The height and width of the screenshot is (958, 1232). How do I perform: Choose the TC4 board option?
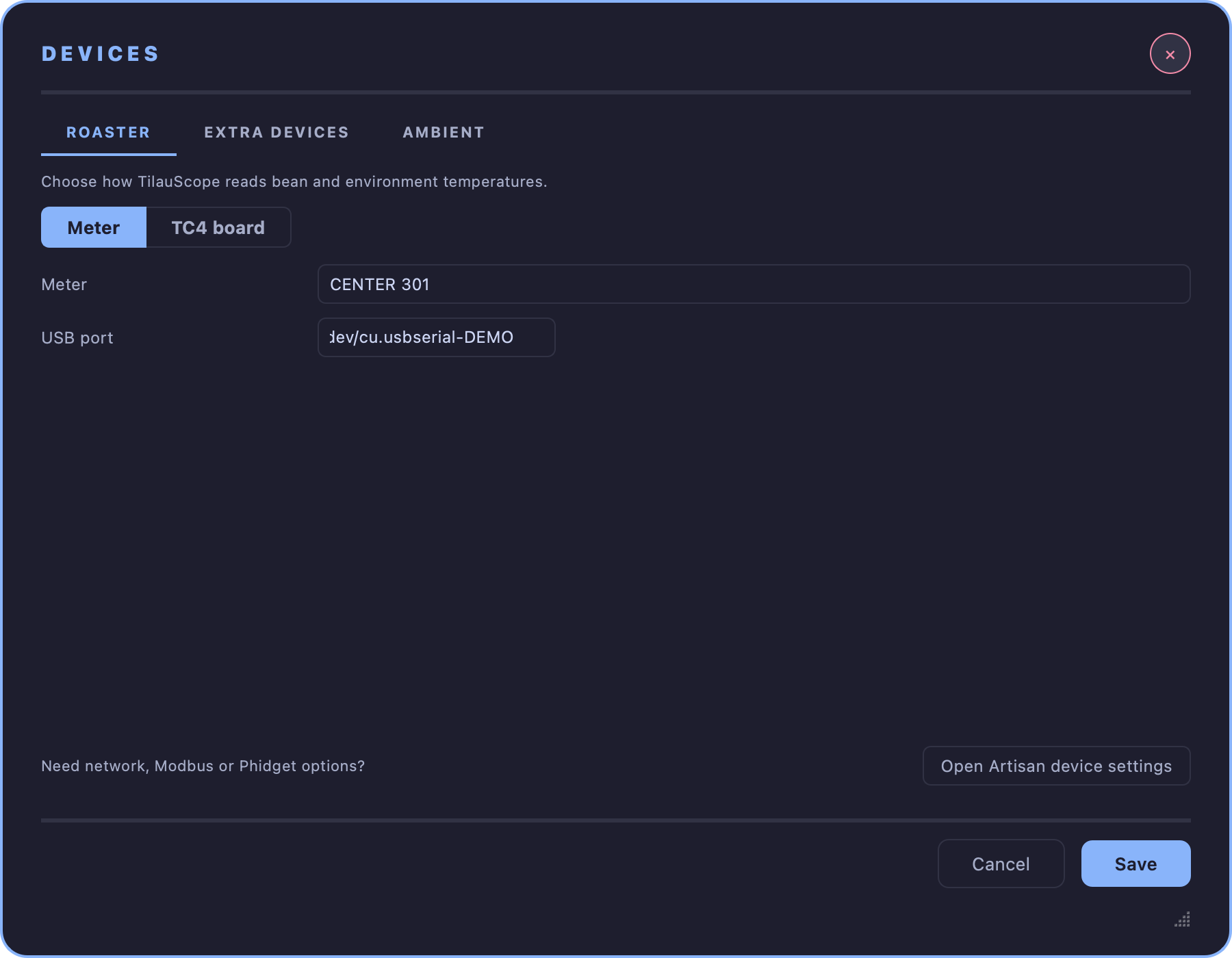click(218, 227)
